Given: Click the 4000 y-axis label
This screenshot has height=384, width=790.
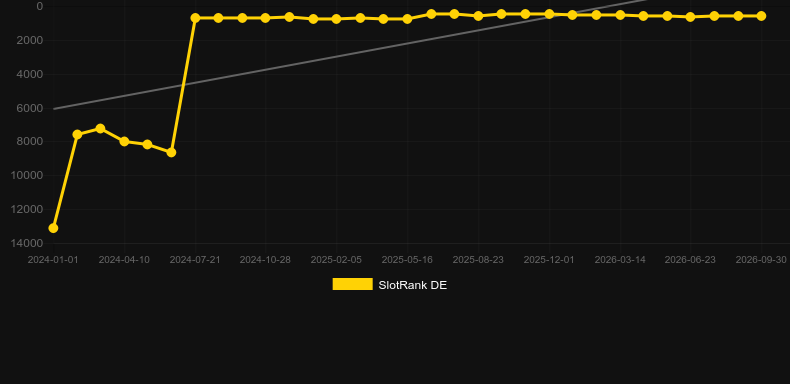Looking at the screenshot, I should (x=30, y=75).
